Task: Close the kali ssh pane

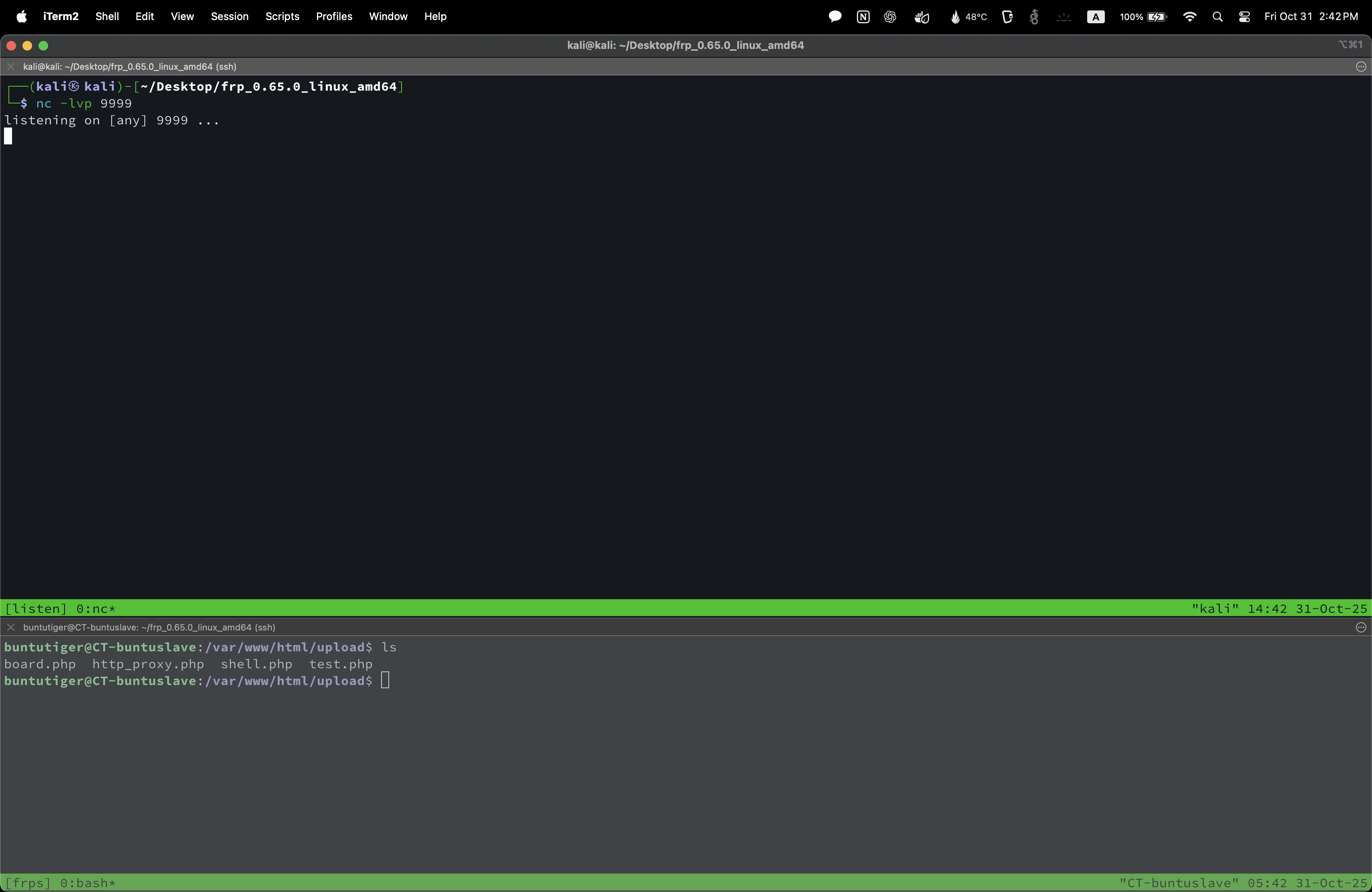Action: [x=10, y=67]
